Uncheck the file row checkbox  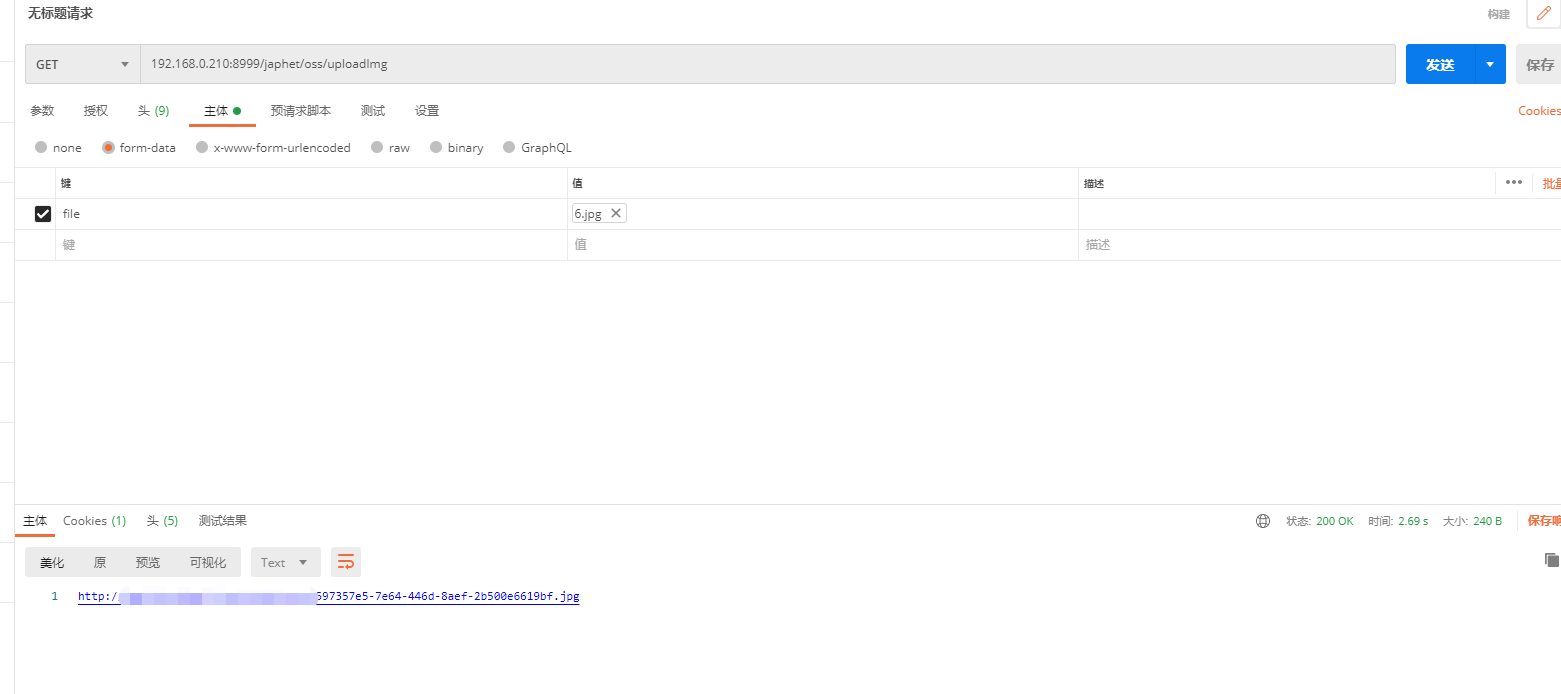pyautogui.click(x=43, y=214)
